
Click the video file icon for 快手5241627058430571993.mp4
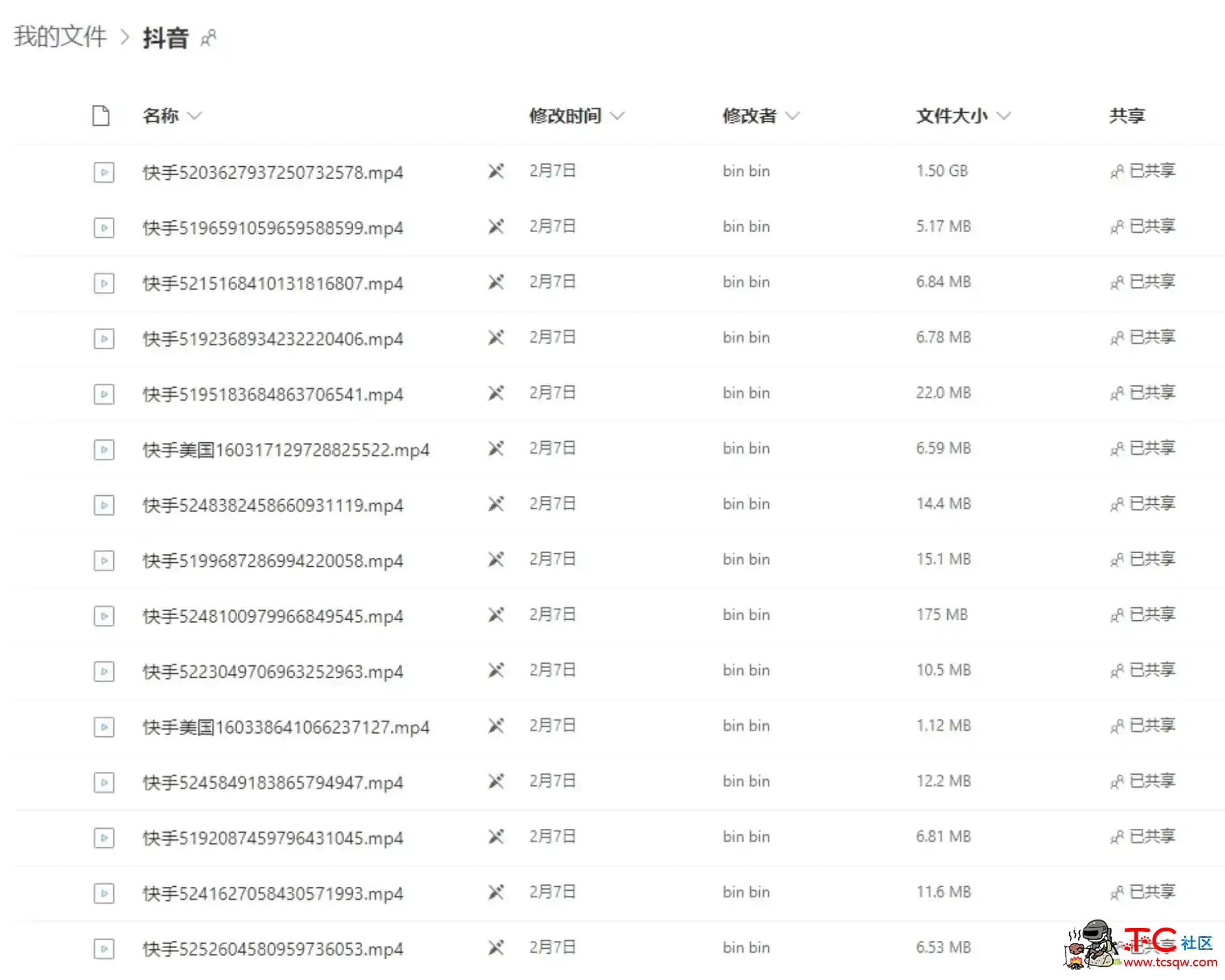[104, 893]
